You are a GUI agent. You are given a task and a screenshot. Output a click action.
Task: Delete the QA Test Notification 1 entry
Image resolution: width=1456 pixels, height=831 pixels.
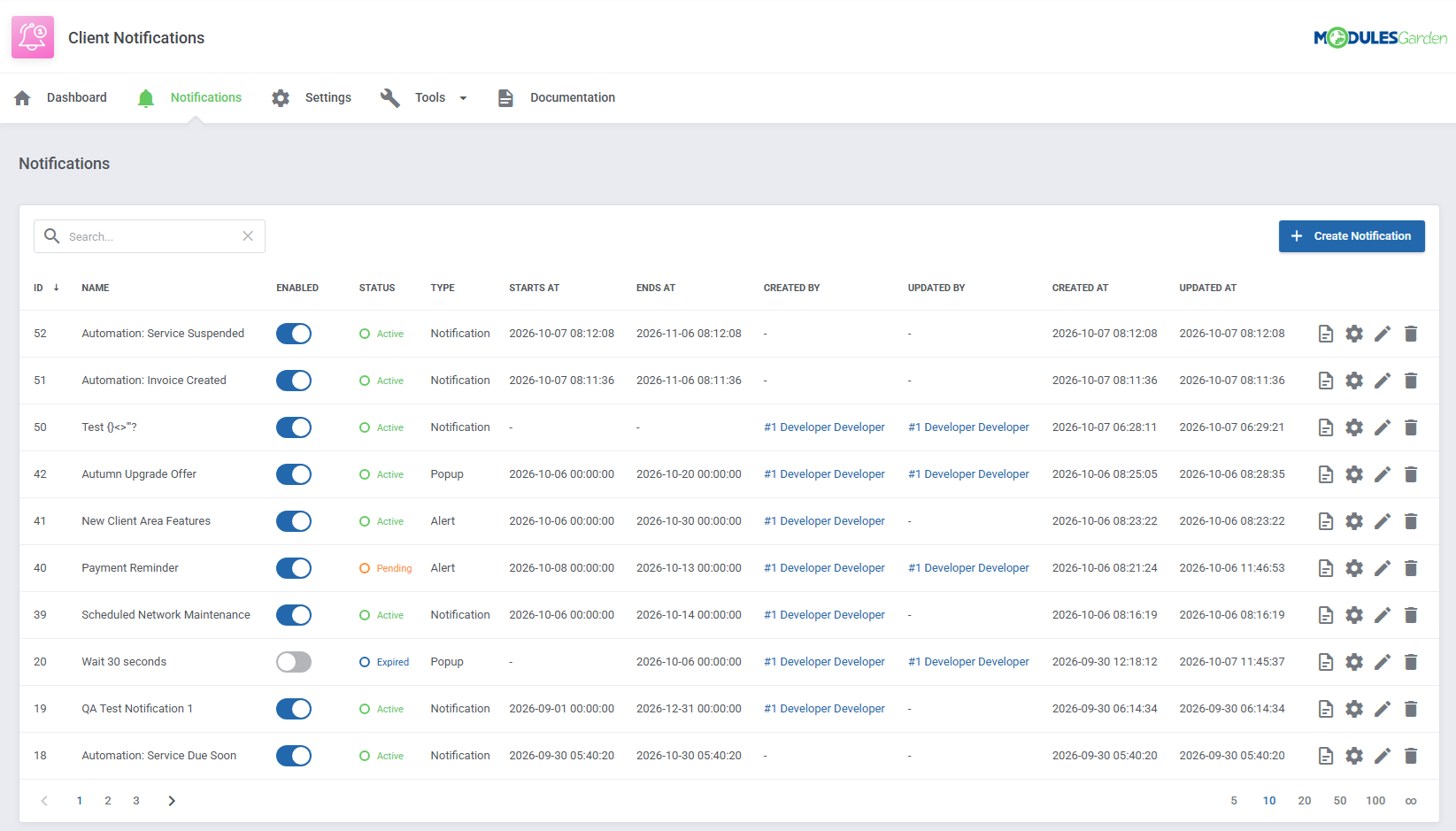point(1411,709)
